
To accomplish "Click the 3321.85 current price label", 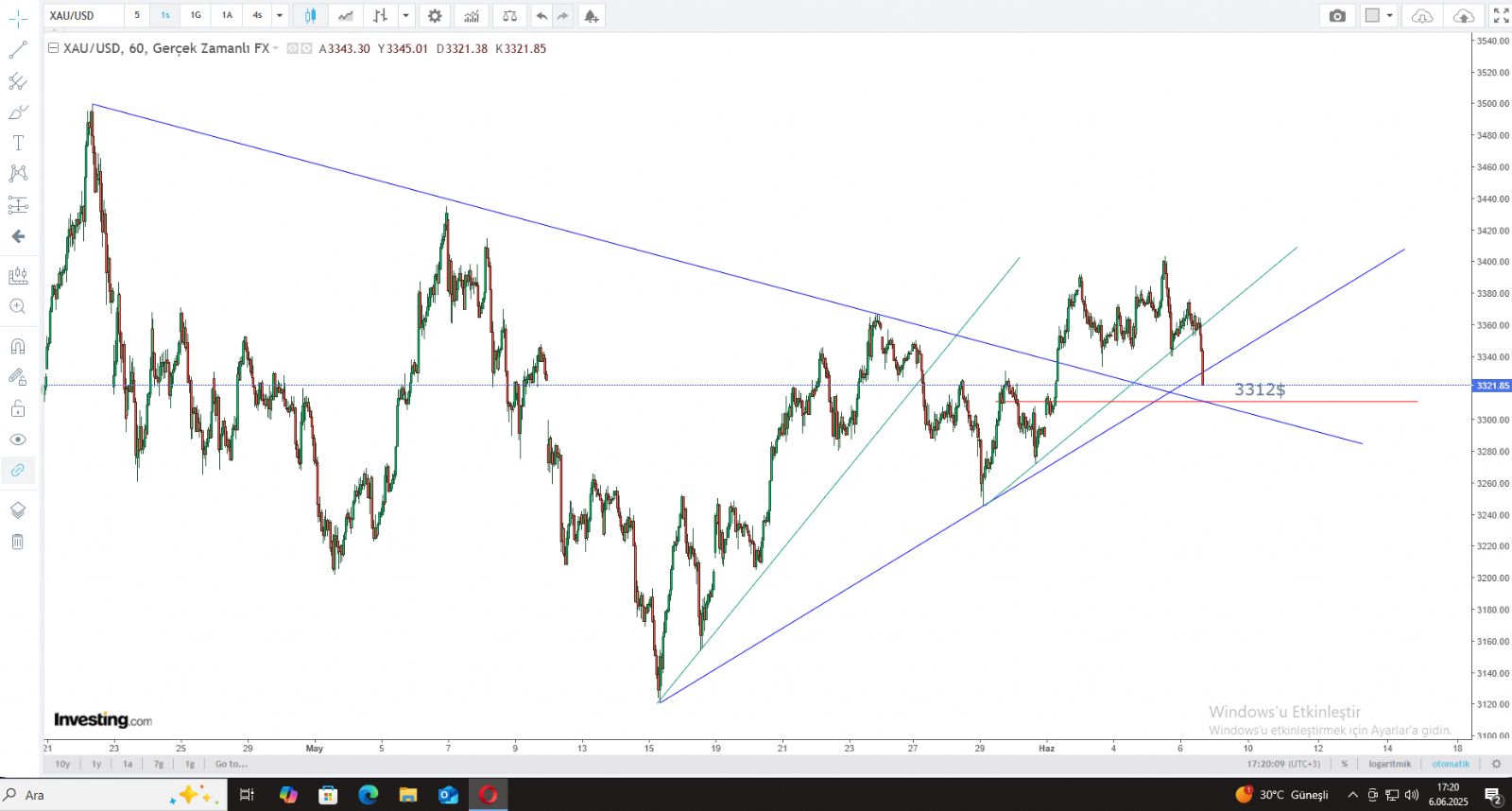I will [x=1493, y=386].
